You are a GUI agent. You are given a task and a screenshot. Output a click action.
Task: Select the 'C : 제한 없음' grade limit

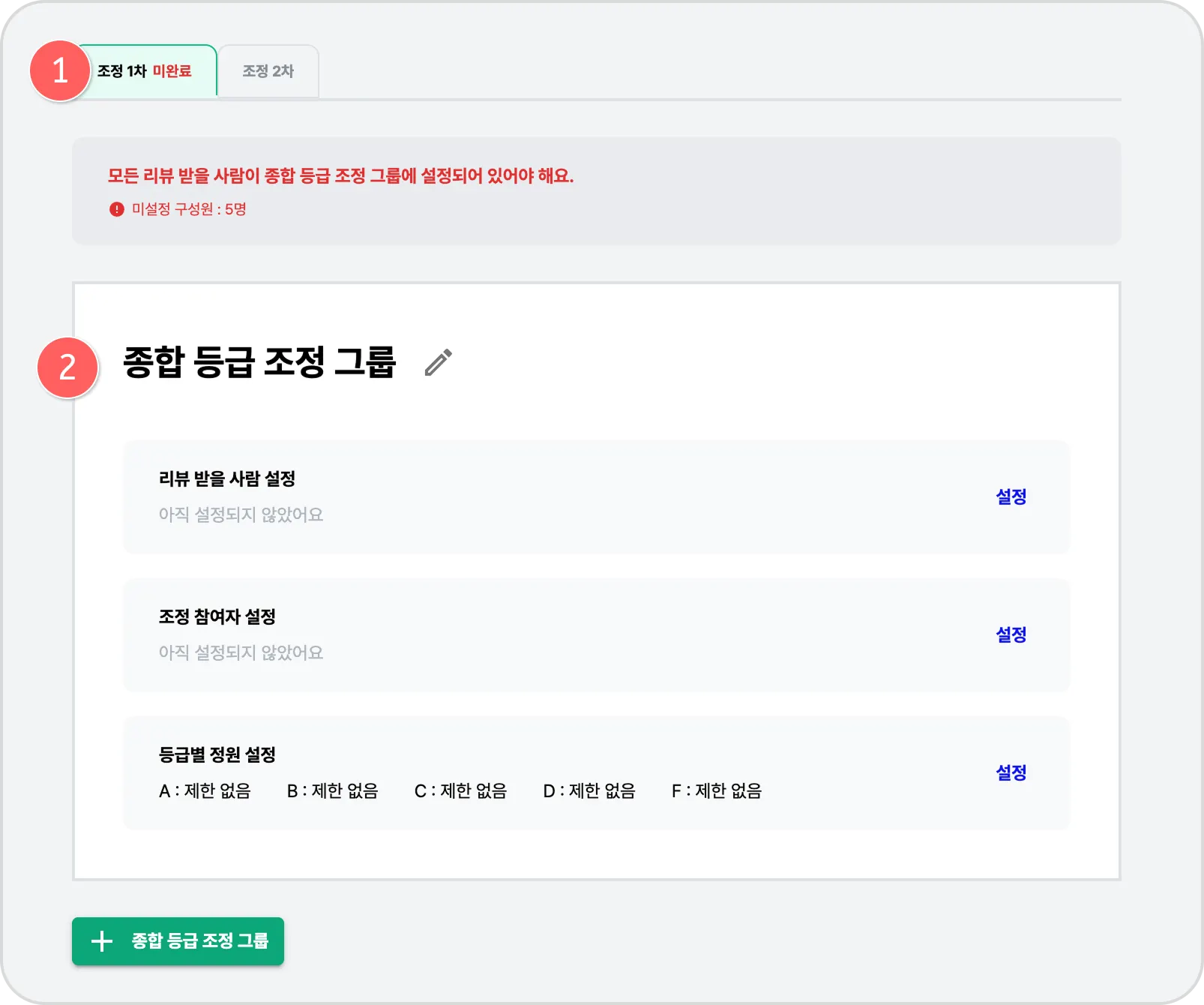pyautogui.click(x=460, y=790)
